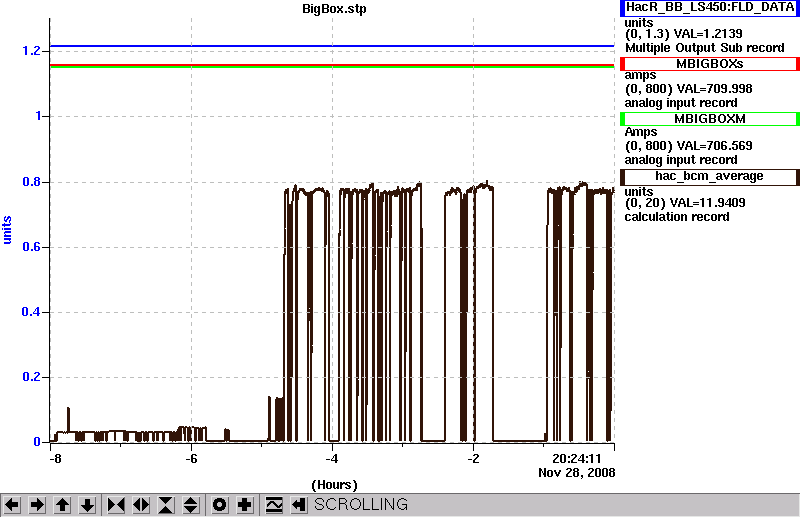
Task: Click the 'Nov 28, 2008' date label
Action: 577,473
